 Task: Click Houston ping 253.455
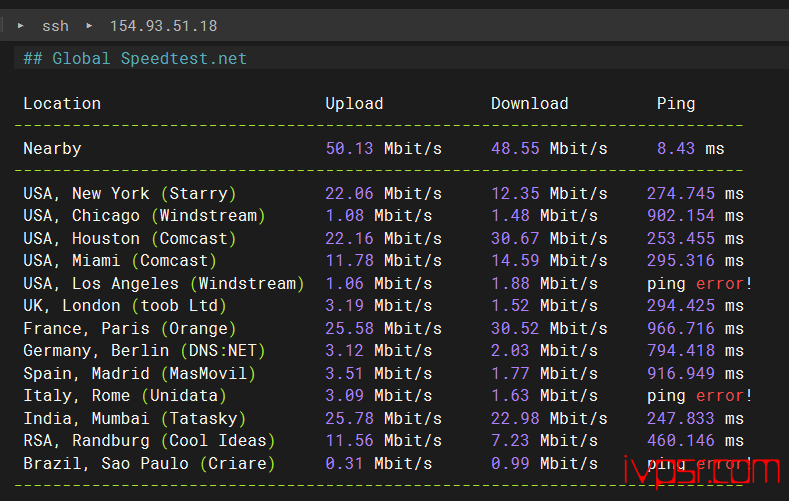pyautogui.click(x=680, y=238)
